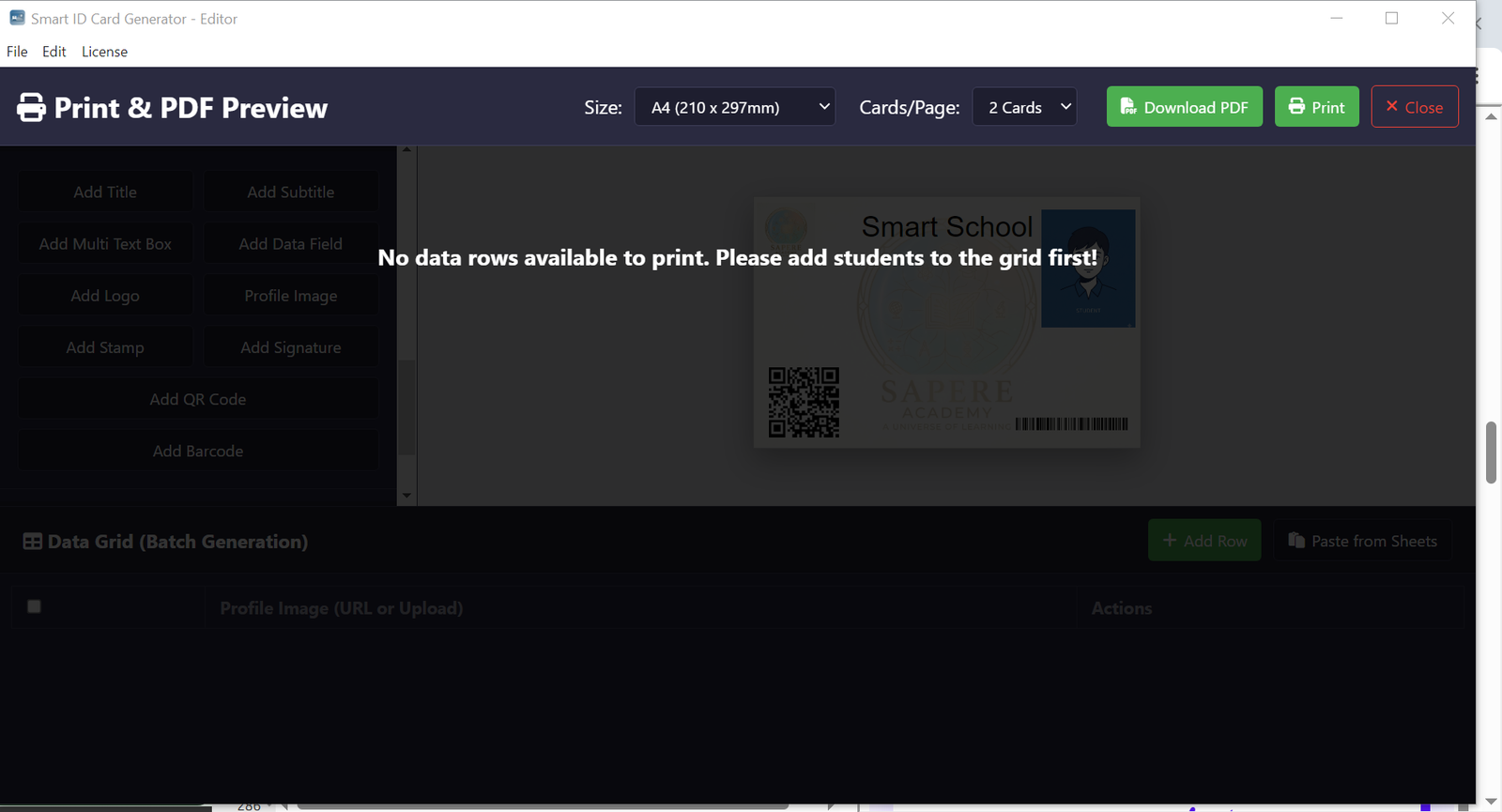Viewport: 1502px width, 812px height.
Task: Click the Paste from Sheets clipboard icon
Action: click(x=1296, y=540)
